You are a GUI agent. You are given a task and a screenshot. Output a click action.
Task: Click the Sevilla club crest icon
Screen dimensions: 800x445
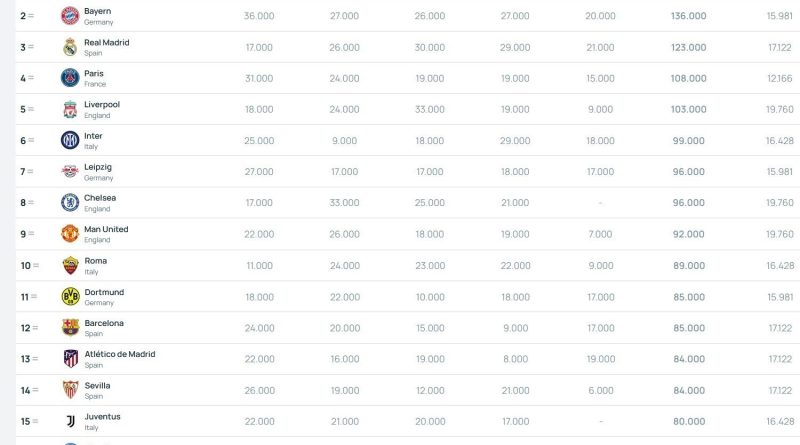69,390
